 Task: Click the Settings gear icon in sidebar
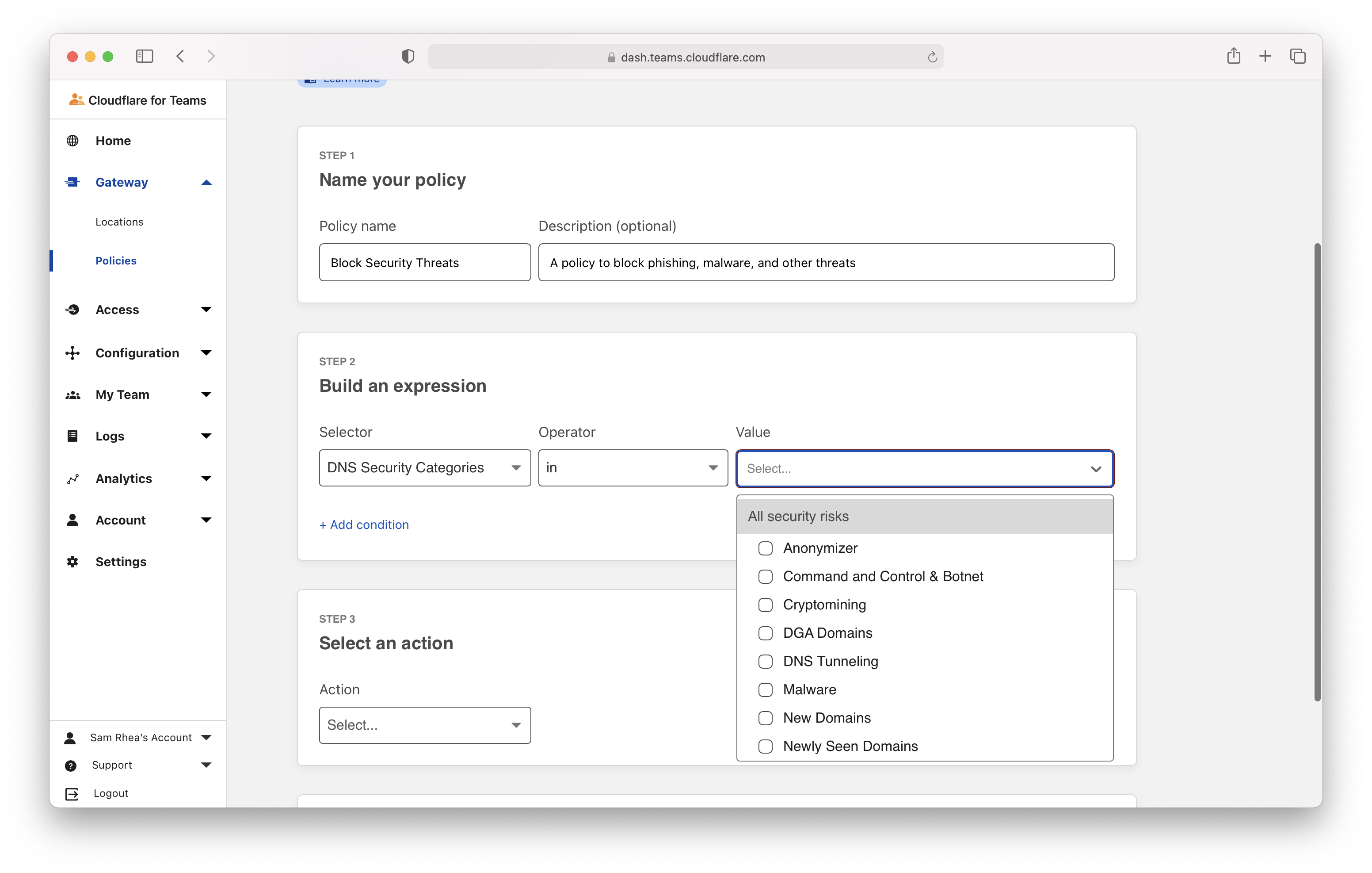pos(72,562)
